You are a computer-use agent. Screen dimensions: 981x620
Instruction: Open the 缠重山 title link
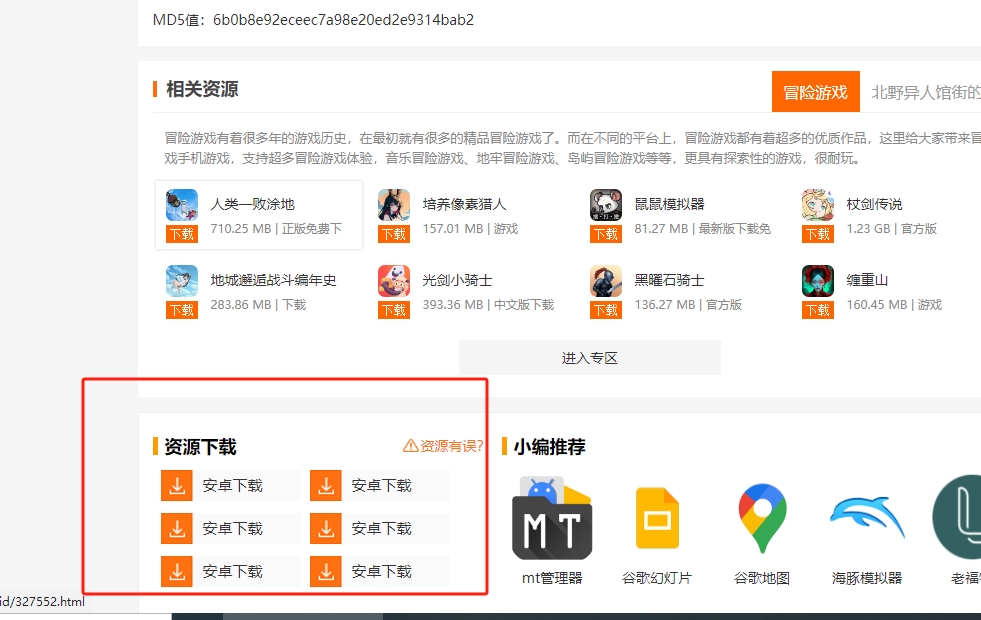coord(867,280)
